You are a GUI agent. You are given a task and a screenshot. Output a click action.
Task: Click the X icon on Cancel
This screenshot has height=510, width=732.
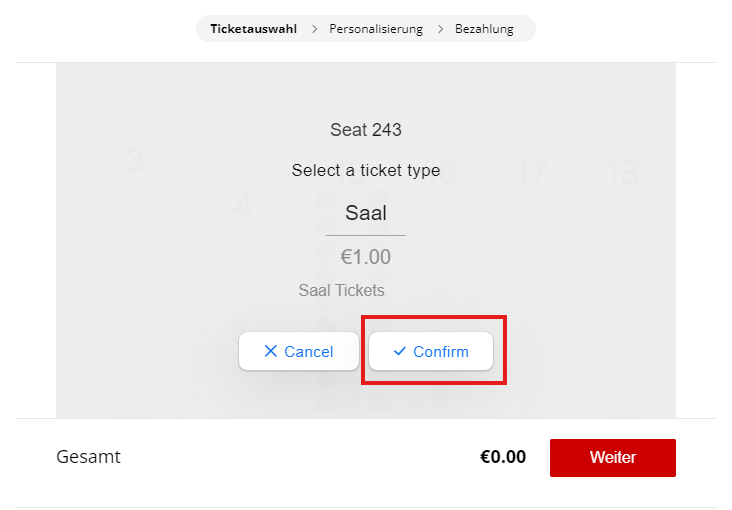(x=270, y=351)
